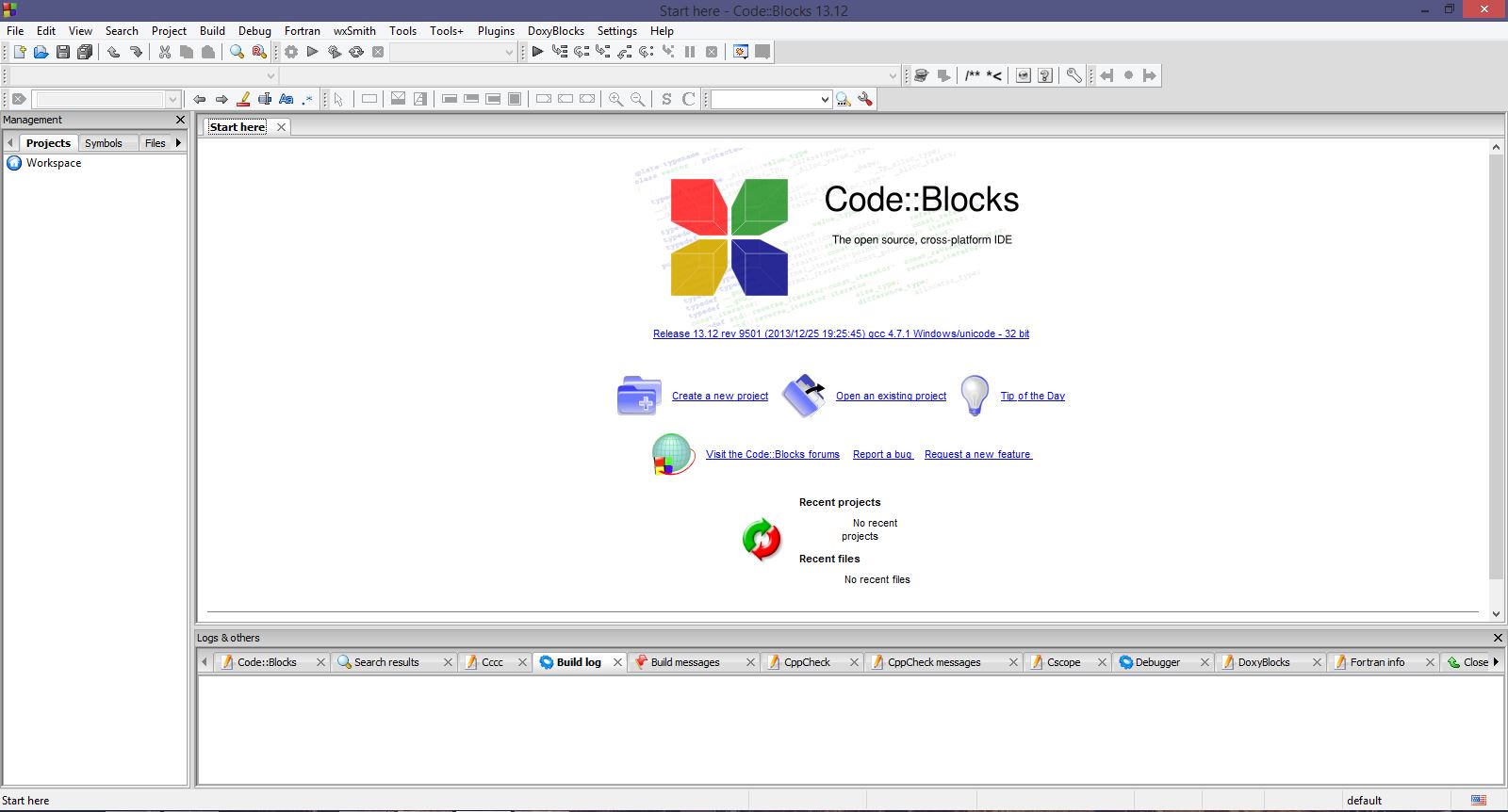Click the Abort build icon

pyautogui.click(x=378, y=52)
